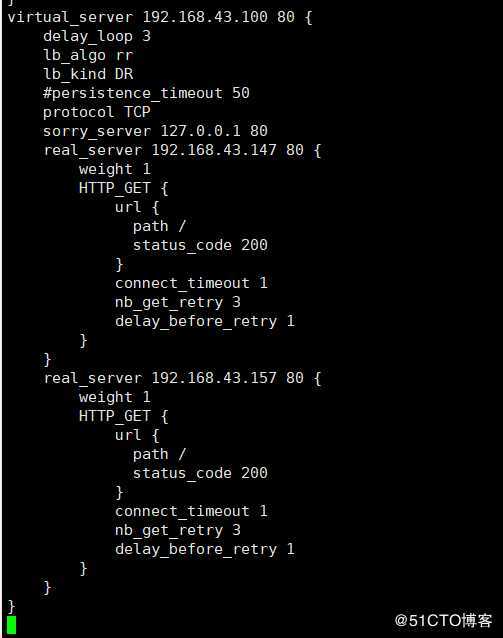The image size is (503, 638).
Task: Click the first HTTP_GET opening line
Action: (123, 188)
